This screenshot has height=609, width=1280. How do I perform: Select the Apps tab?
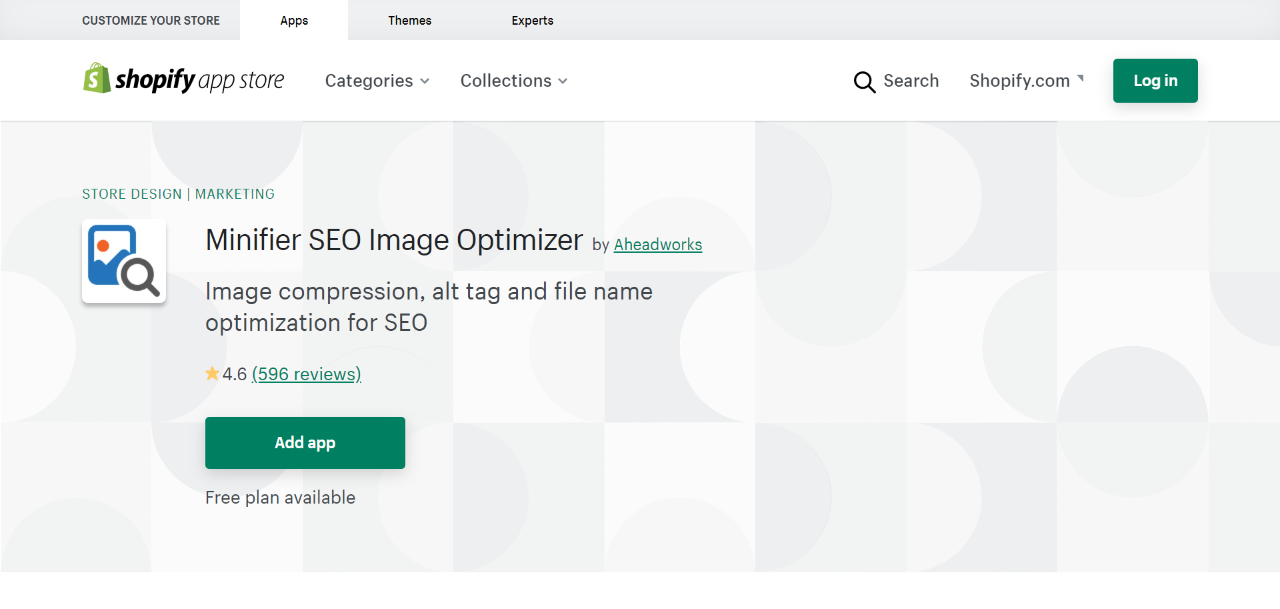coord(294,20)
